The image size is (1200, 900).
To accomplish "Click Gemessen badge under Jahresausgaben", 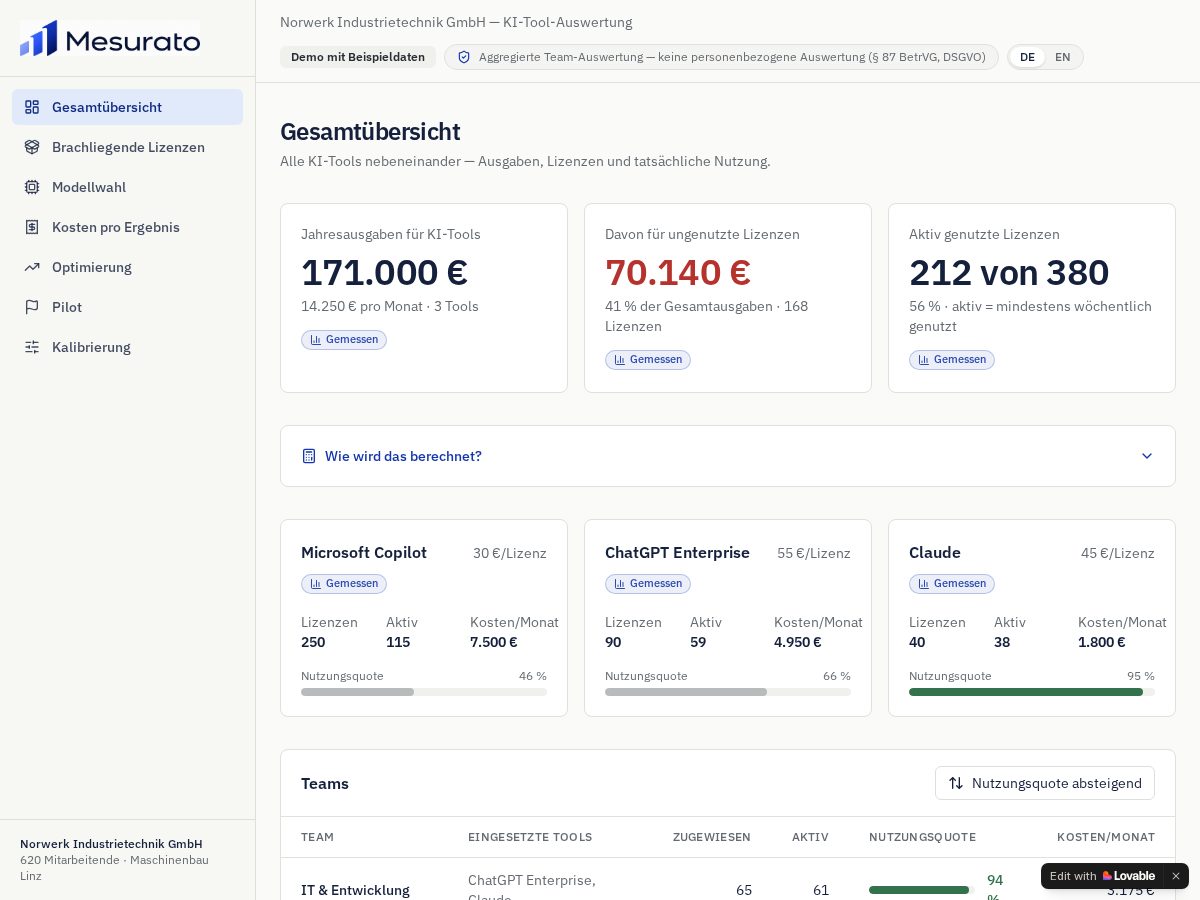I will tap(344, 340).
